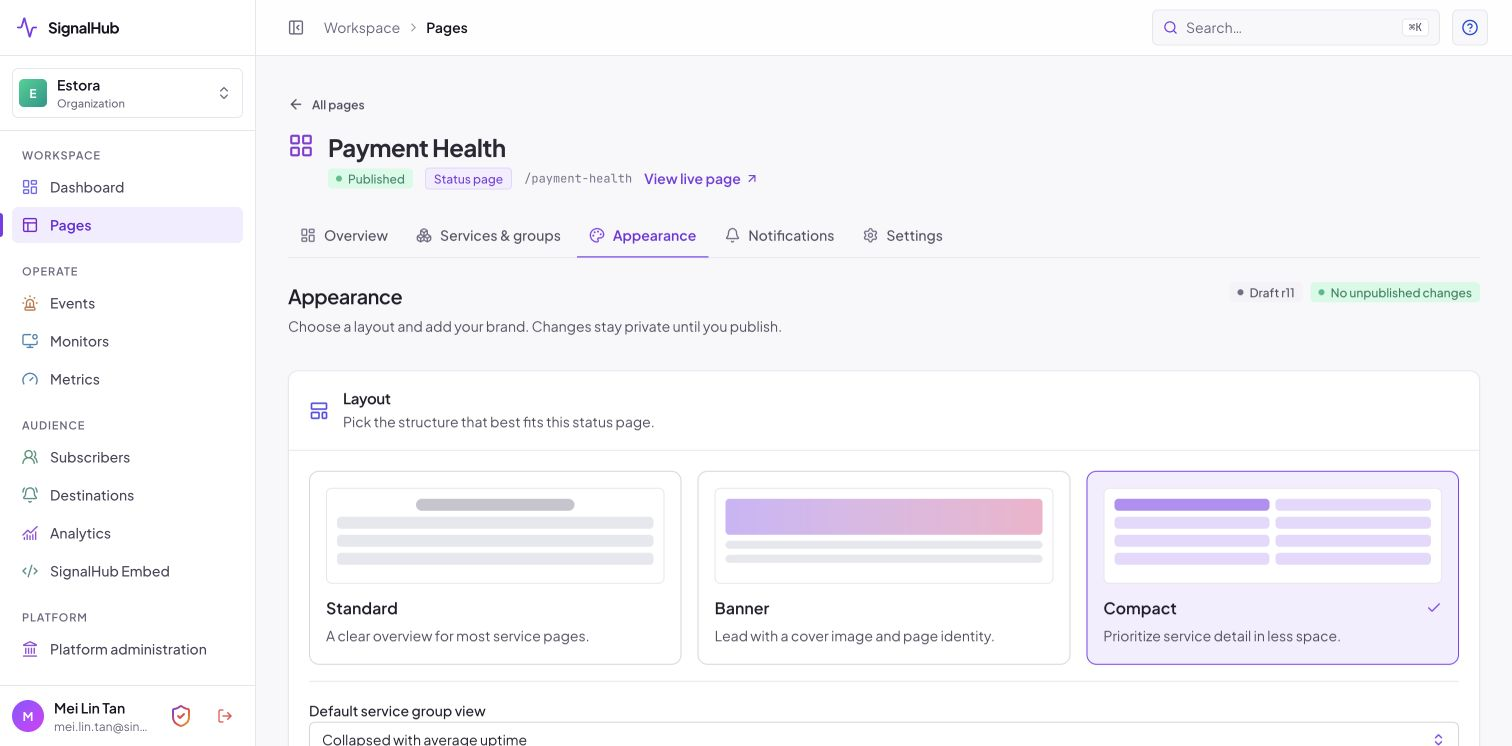Click the Destinations bell icon

(x=30, y=495)
